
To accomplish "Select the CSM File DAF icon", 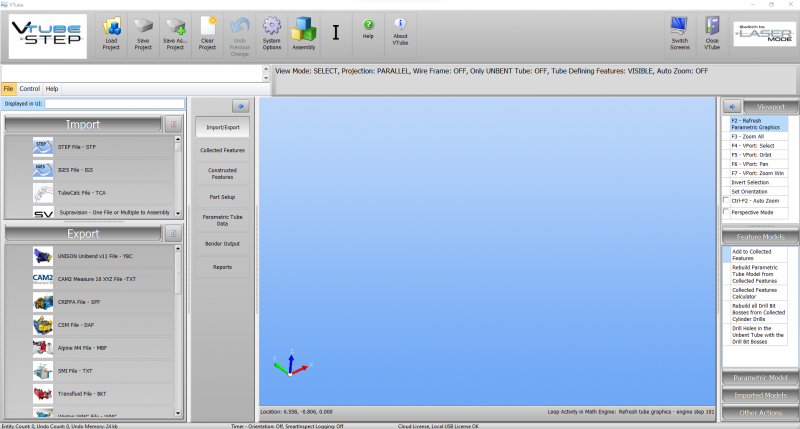I will point(43,325).
